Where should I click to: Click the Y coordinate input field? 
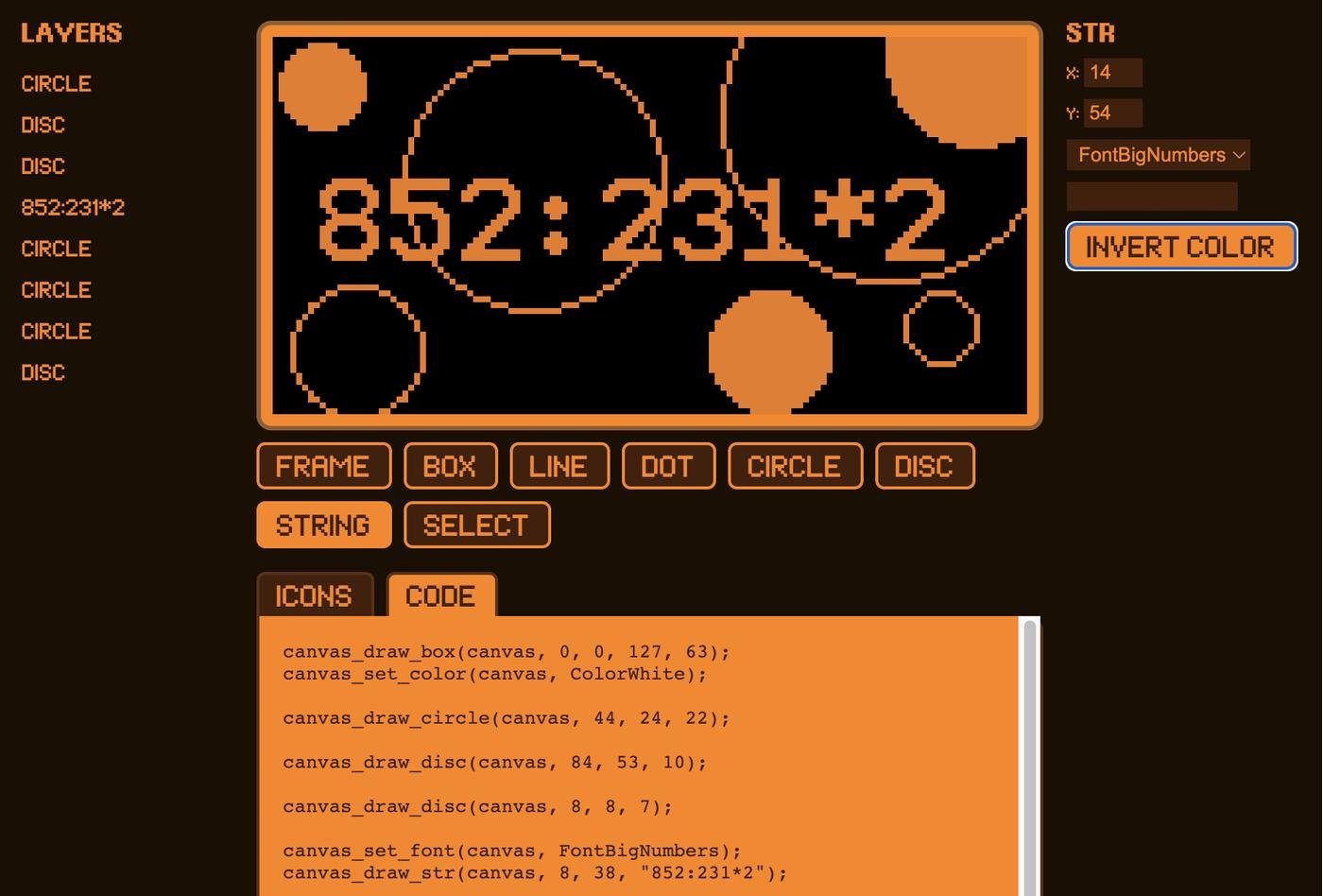pos(1112,113)
